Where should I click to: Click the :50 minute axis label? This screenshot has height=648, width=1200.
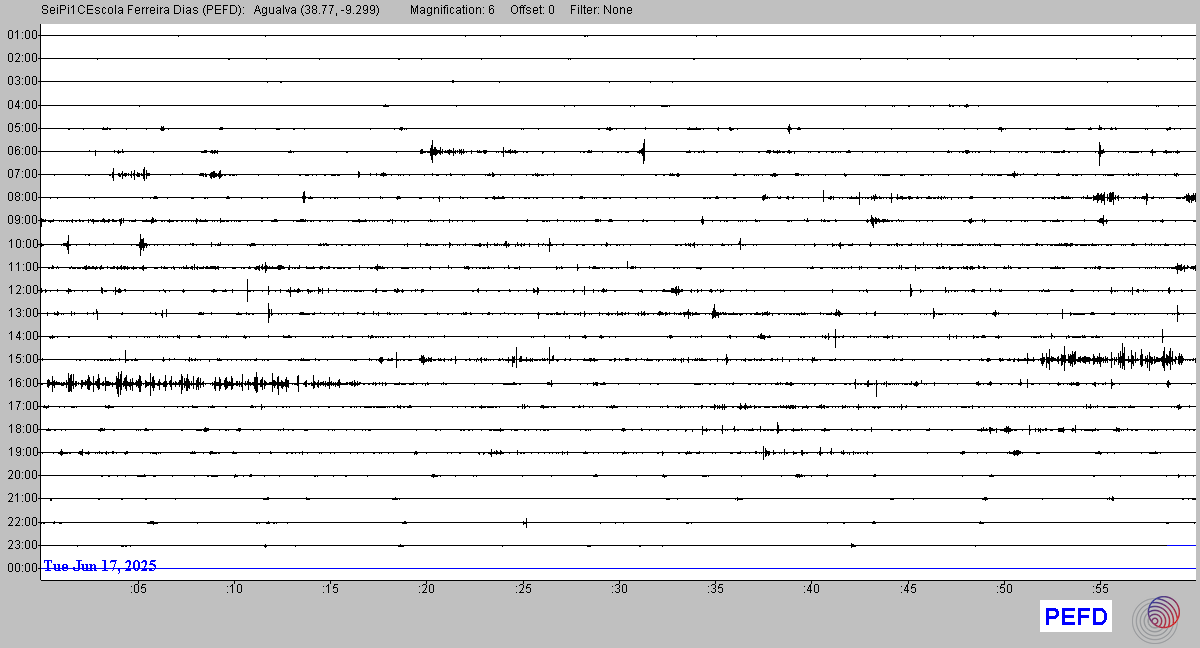coord(1004,589)
